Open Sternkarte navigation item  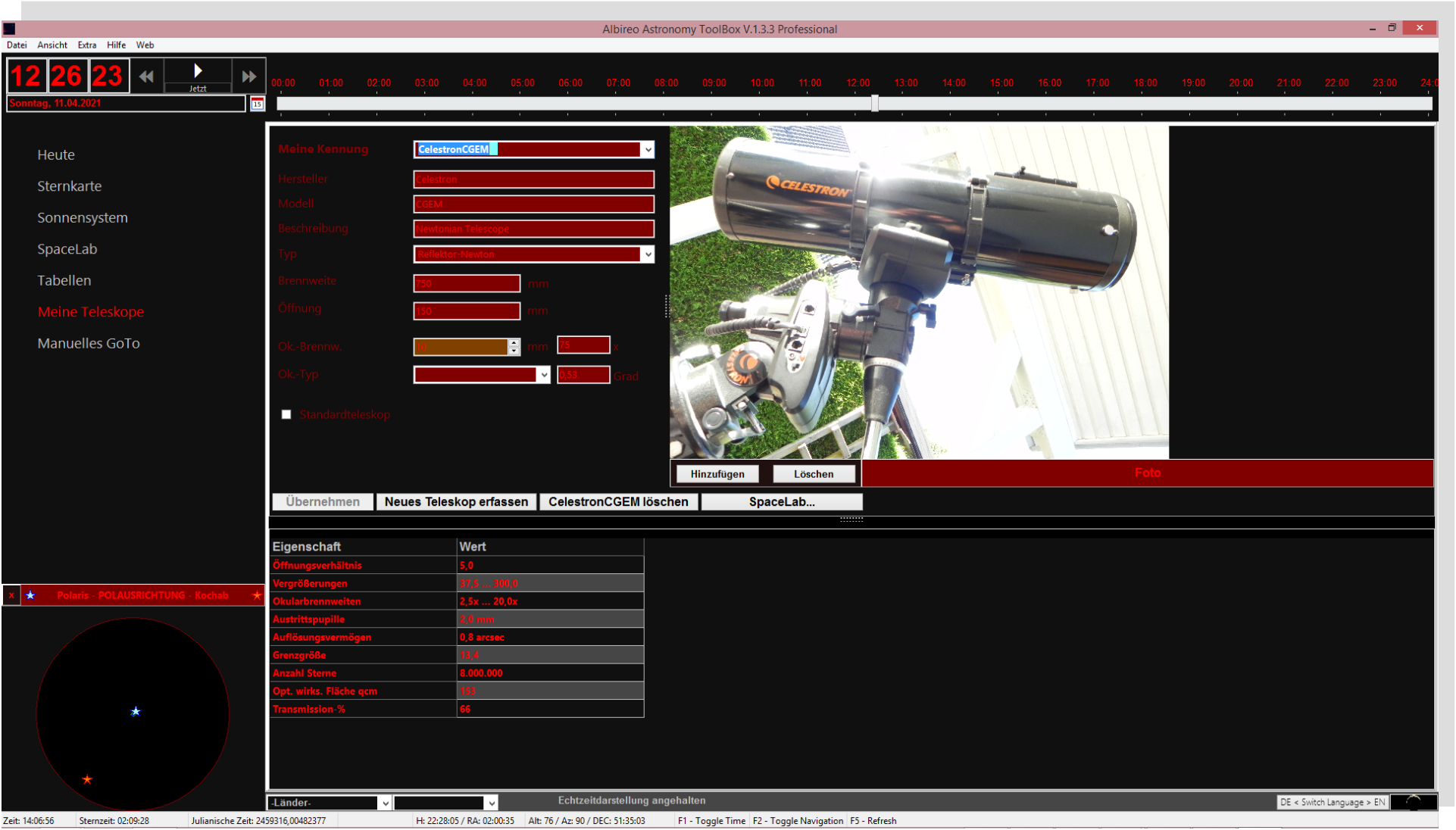(70, 186)
